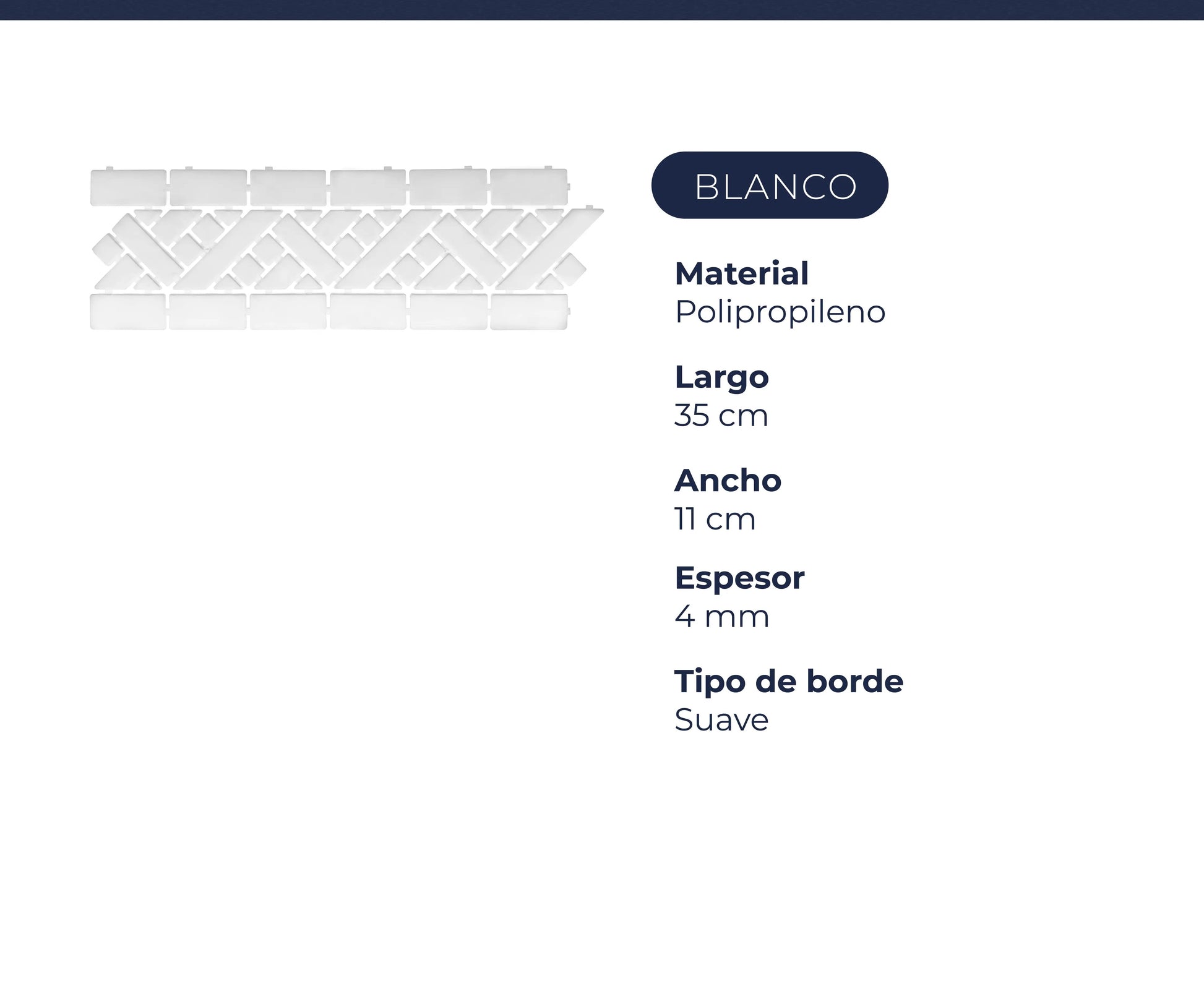Image resolution: width=1204 pixels, height=994 pixels.
Task: Click the last tile in the top row
Action: pos(529,187)
